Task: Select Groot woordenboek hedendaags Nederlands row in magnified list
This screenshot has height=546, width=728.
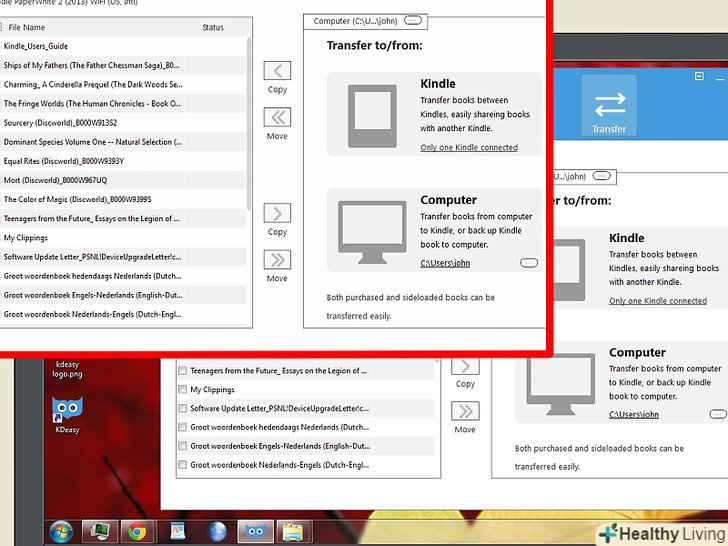Action: [123, 276]
